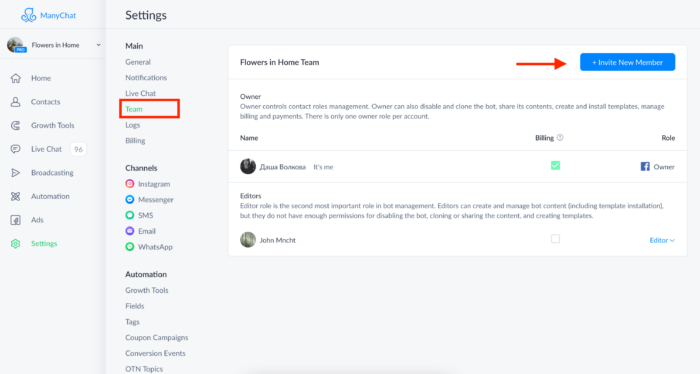Screen dimensions: 700x374
Task: Open the Editor role dropdown
Action: (662, 240)
